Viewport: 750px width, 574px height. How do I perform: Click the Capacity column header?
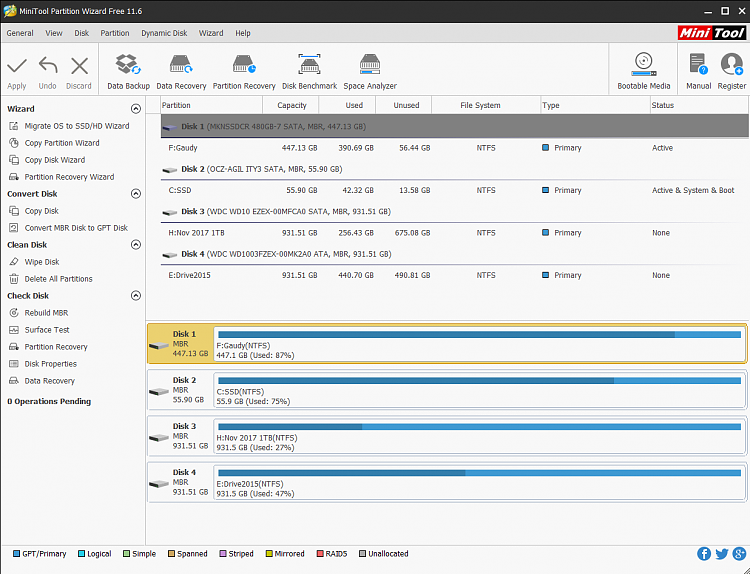[x=291, y=105]
